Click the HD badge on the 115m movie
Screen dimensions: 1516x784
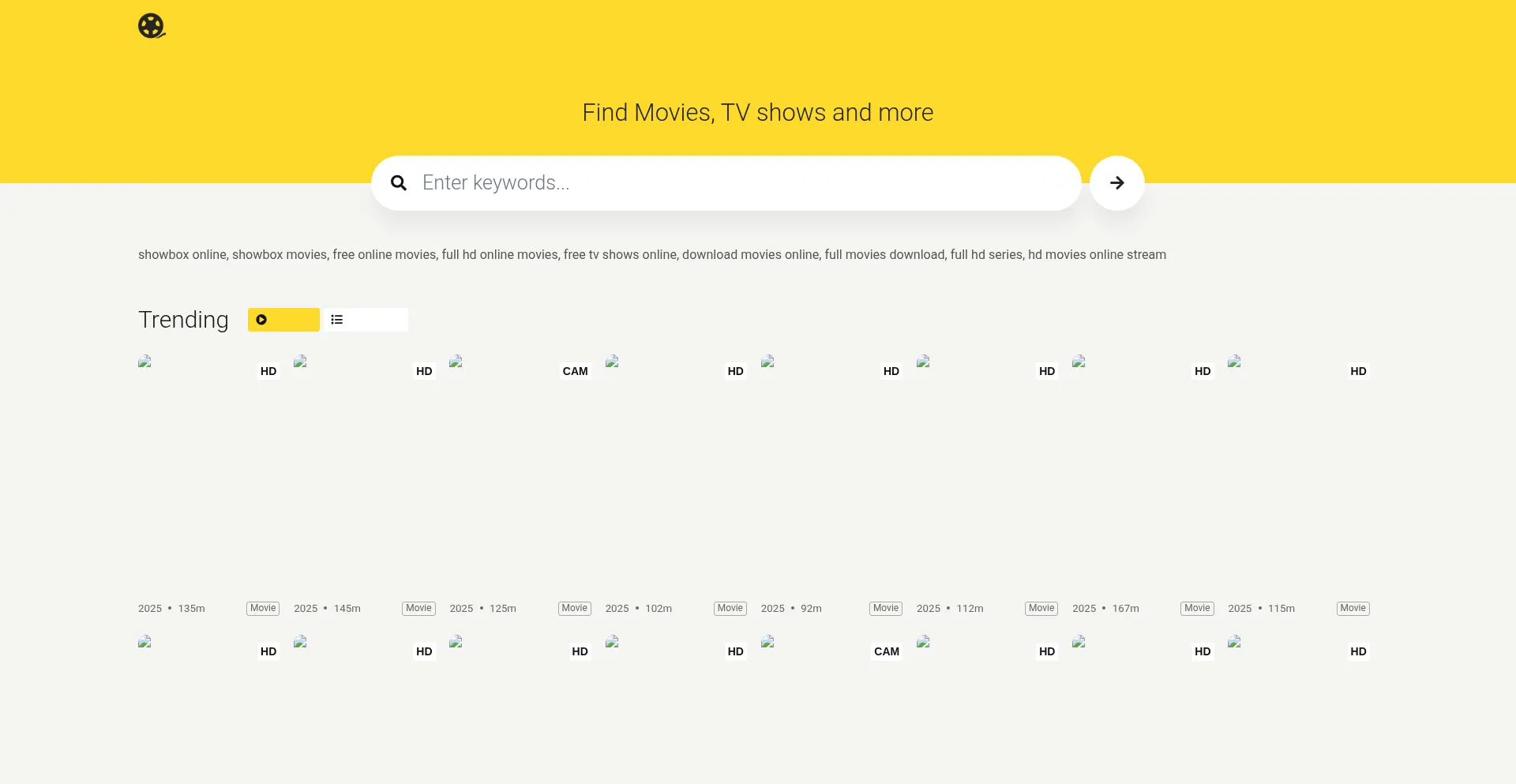(x=1357, y=371)
